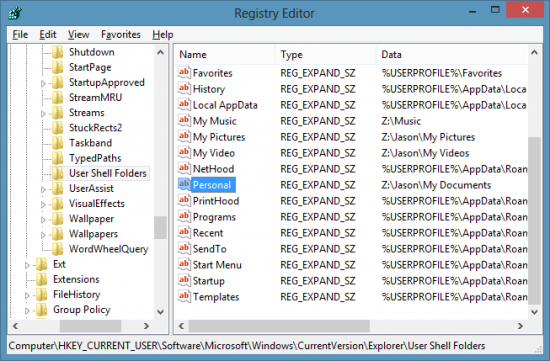
Task: Click the tree pane scroll up arrow
Action: tap(161, 53)
